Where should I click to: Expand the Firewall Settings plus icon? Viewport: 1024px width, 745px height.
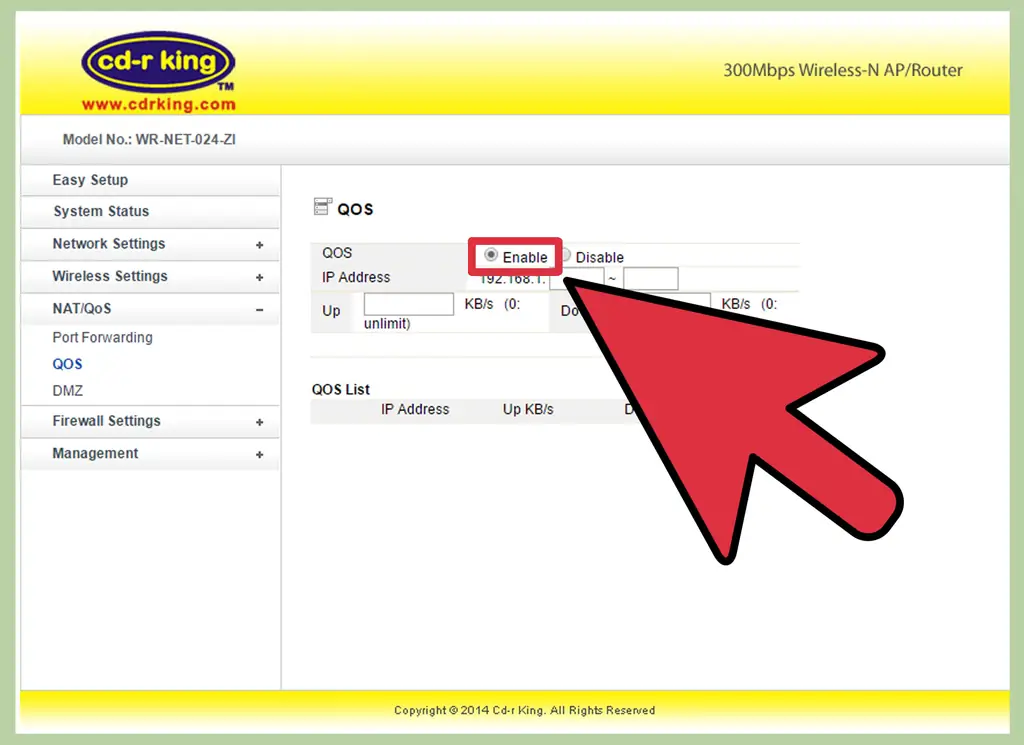tap(259, 422)
